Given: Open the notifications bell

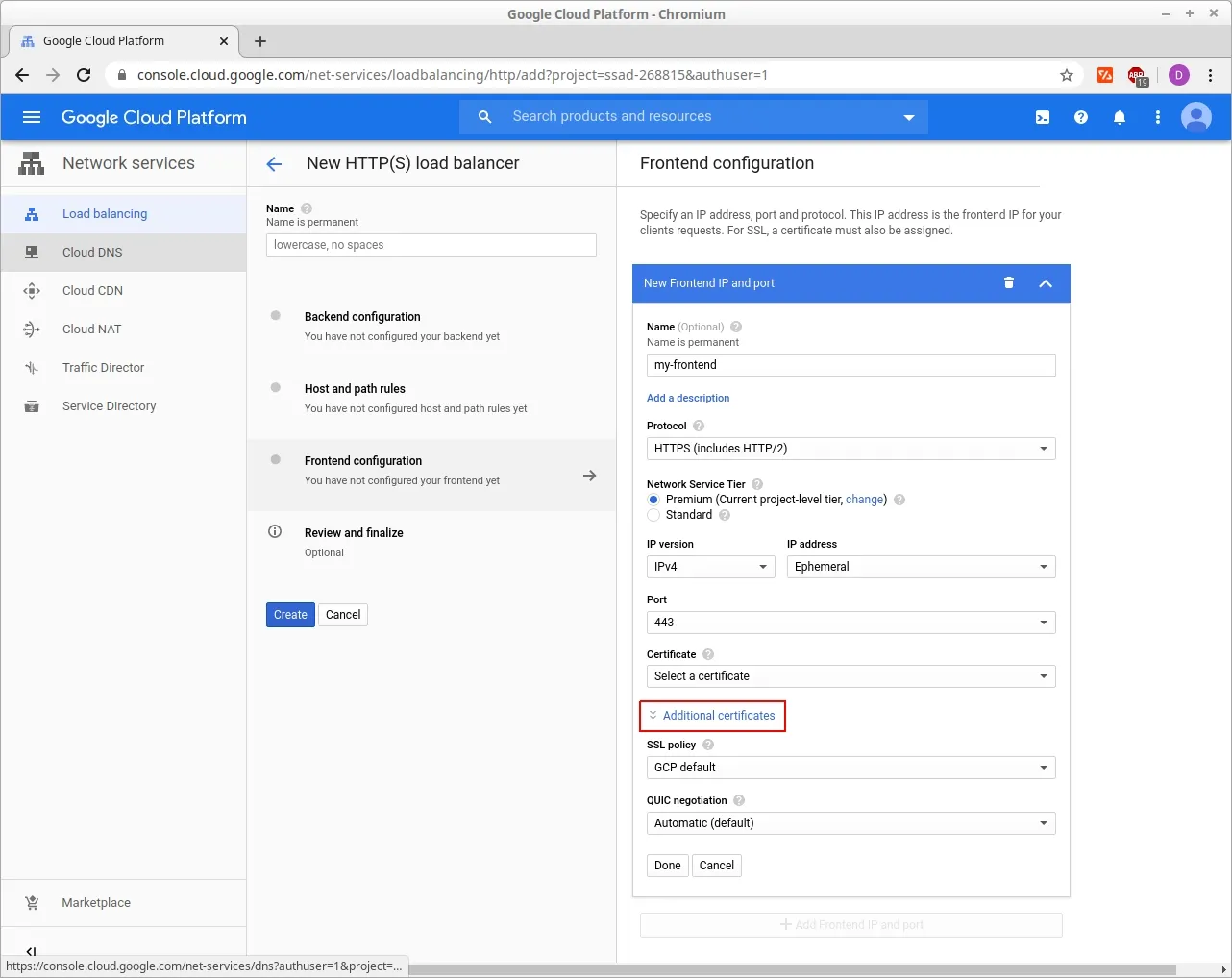Looking at the screenshot, I should point(1120,117).
